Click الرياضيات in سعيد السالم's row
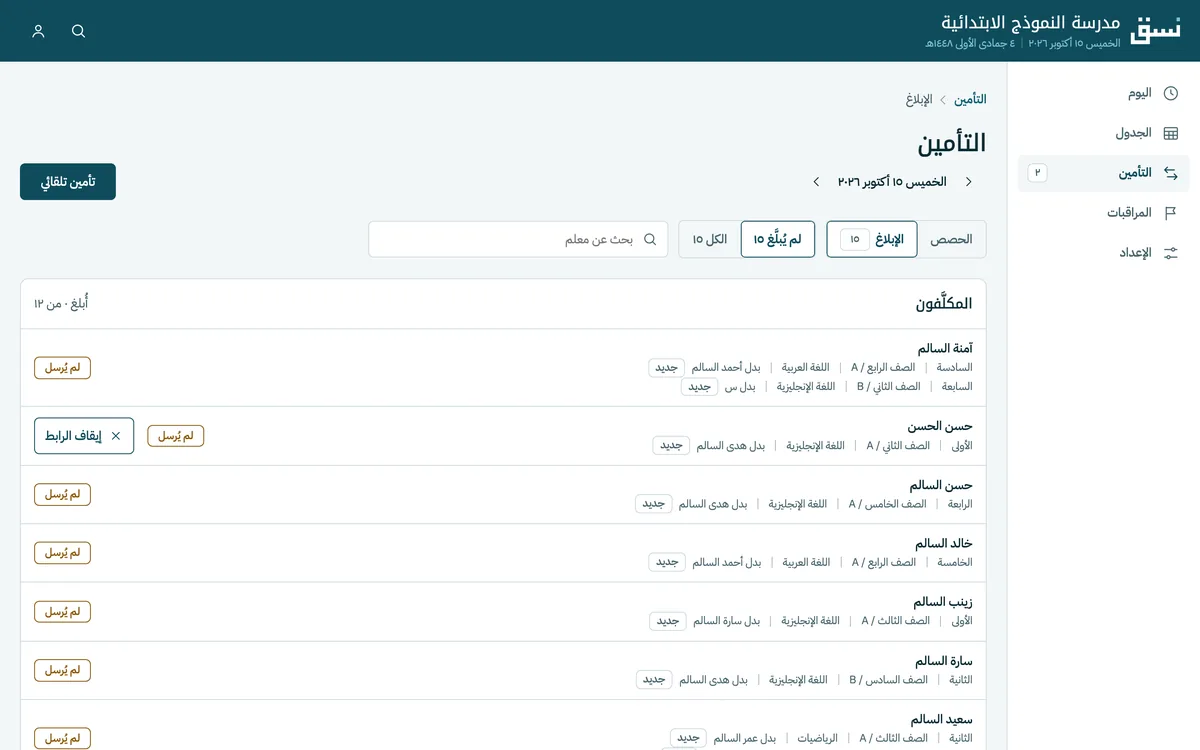The image size is (1200, 750). point(818,738)
